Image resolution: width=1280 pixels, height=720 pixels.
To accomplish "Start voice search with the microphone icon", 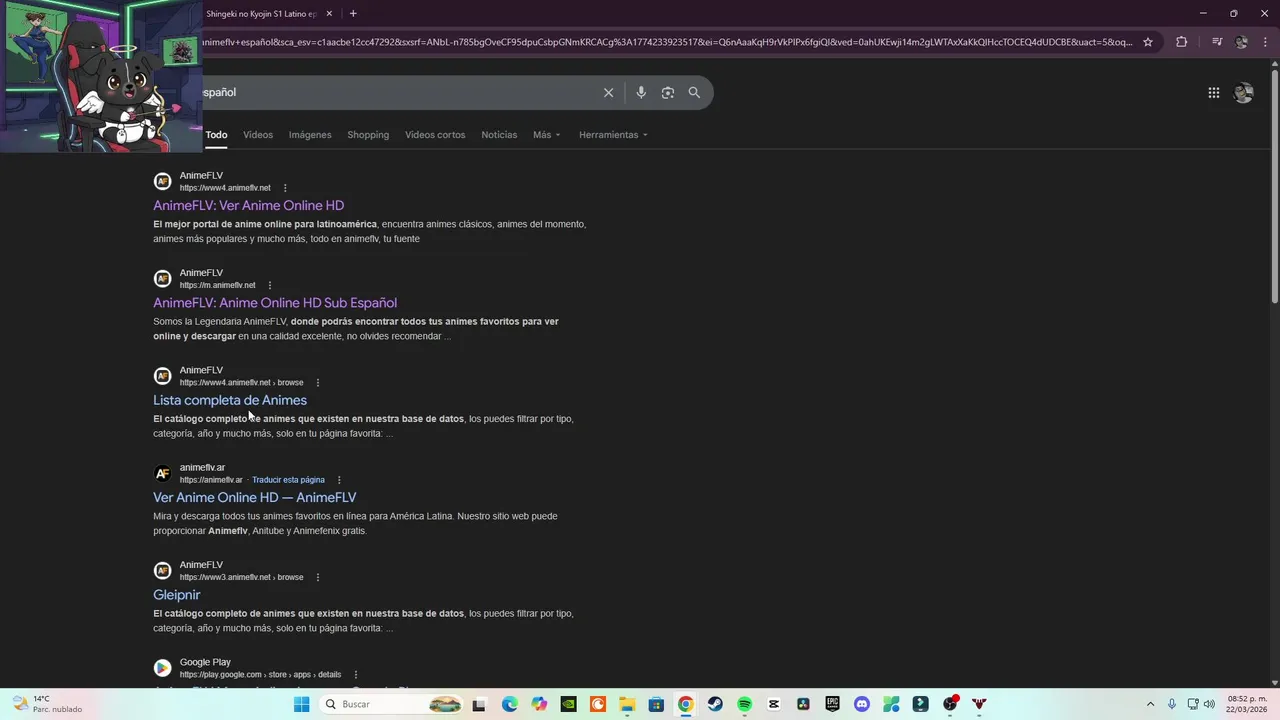I will [641, 92].
